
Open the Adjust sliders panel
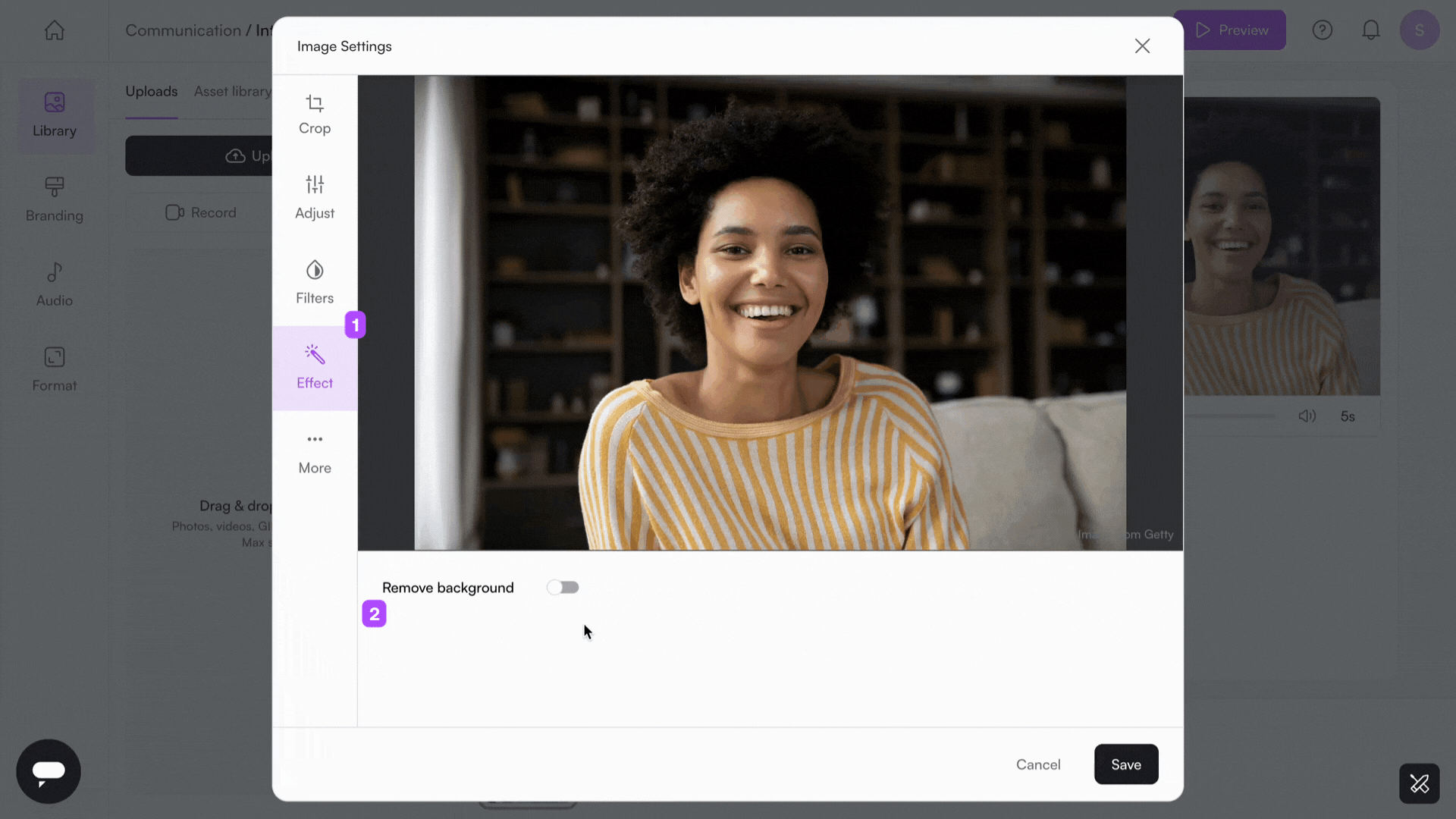[315, 199]
